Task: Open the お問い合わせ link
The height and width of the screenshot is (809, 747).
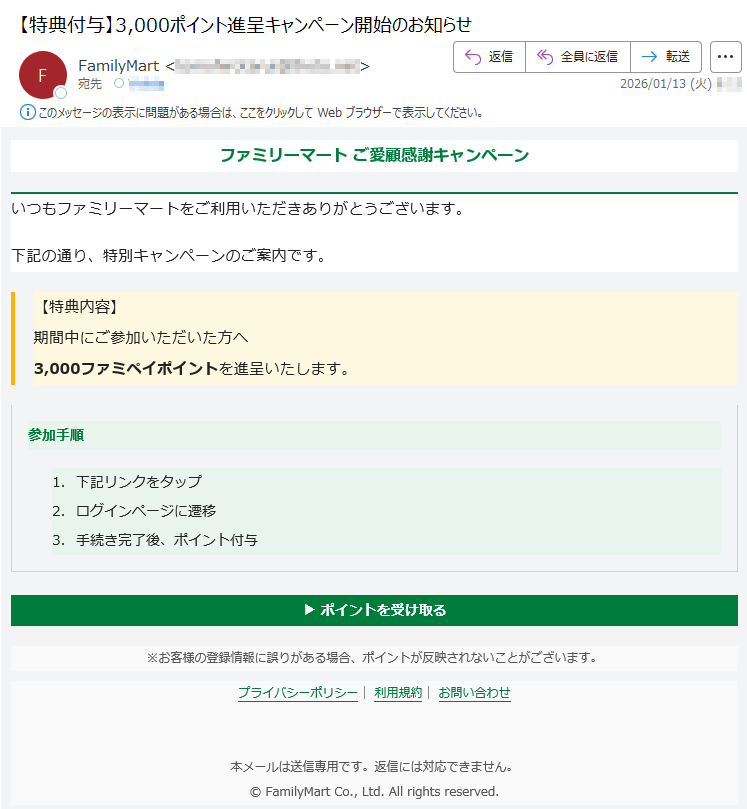Action: pyautogui.click(x=474, y=693)
